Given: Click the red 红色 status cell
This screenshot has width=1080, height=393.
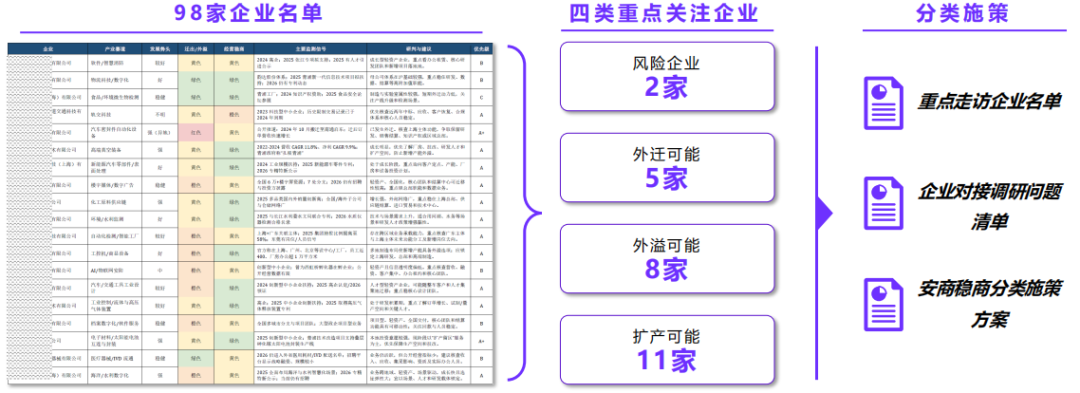Looking at the screenshot, I should 196,131.
